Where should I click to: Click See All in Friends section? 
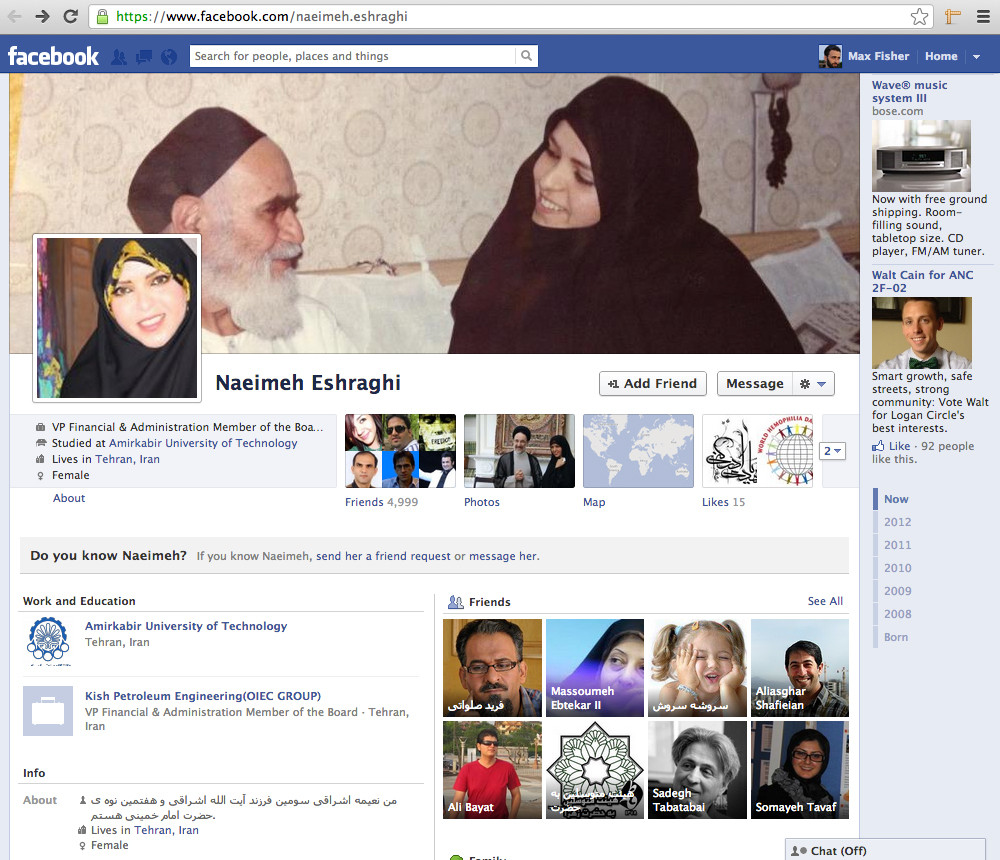[x=825, y=601]
